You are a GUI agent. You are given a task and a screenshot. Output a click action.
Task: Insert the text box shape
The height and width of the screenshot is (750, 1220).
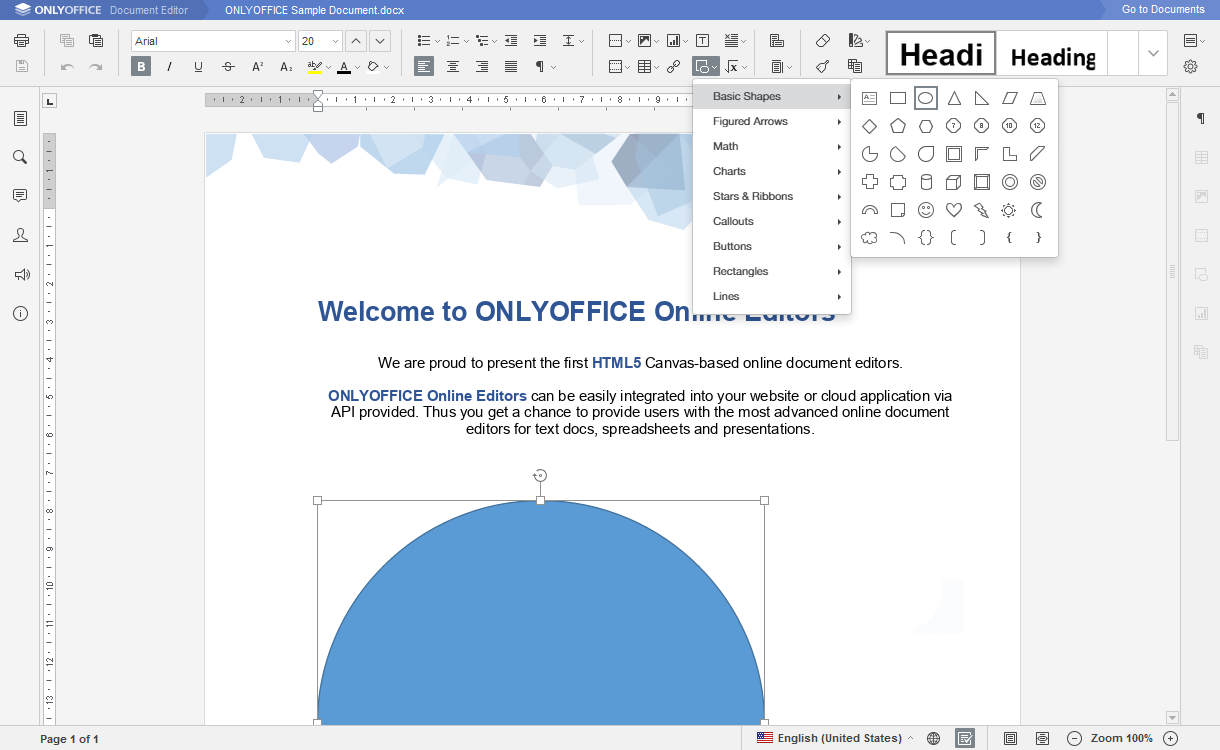(870, 98)
